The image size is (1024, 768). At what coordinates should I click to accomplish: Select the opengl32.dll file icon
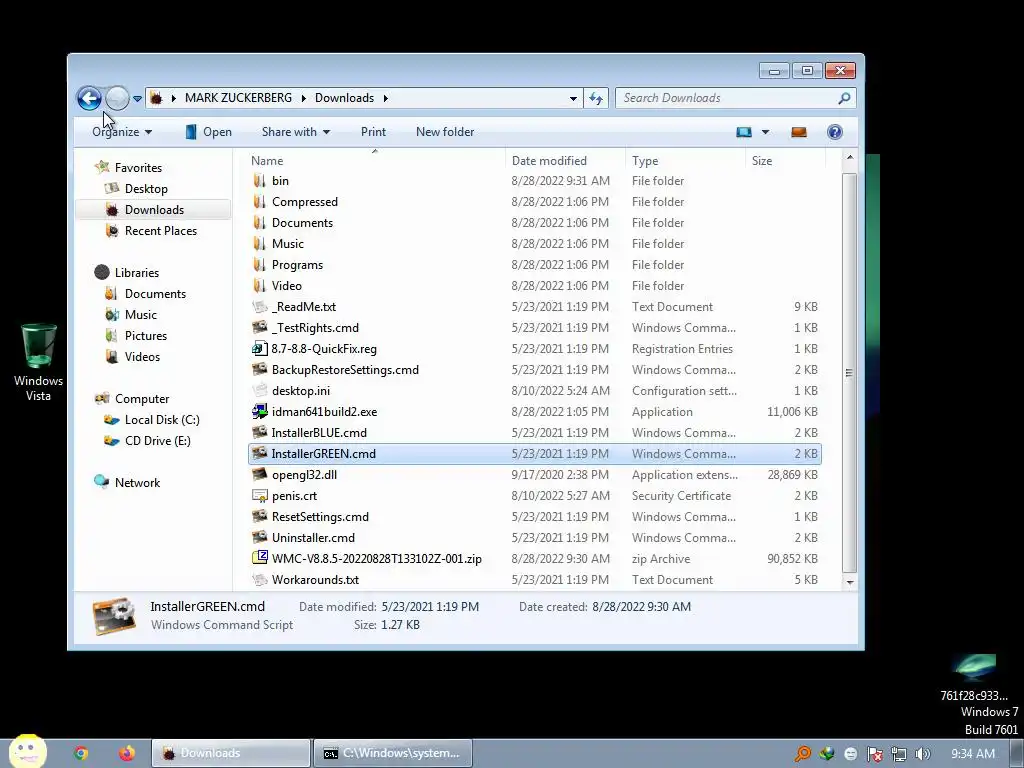click(x=259, y=474)
